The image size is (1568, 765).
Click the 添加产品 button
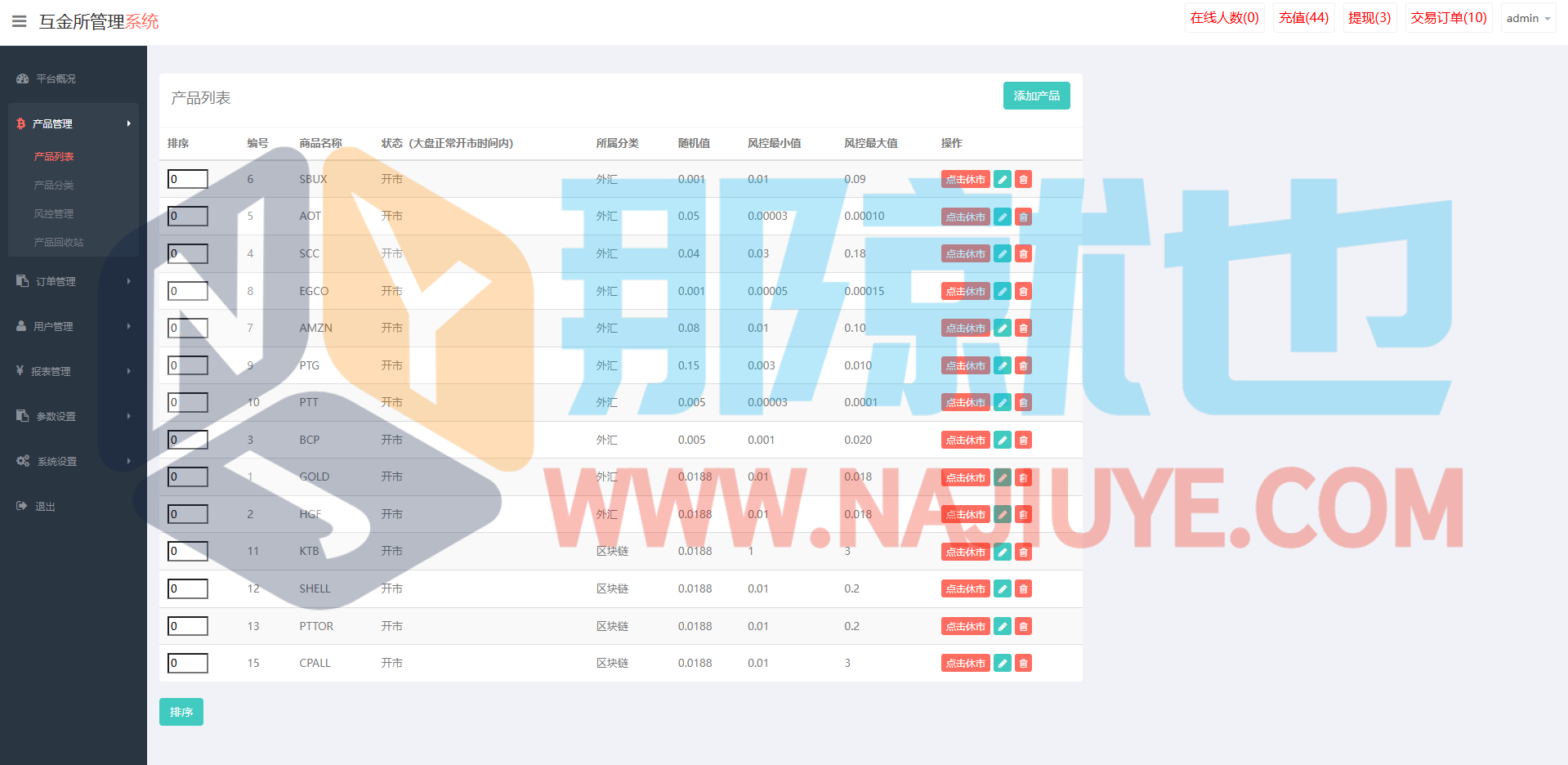click(1036, 96)
